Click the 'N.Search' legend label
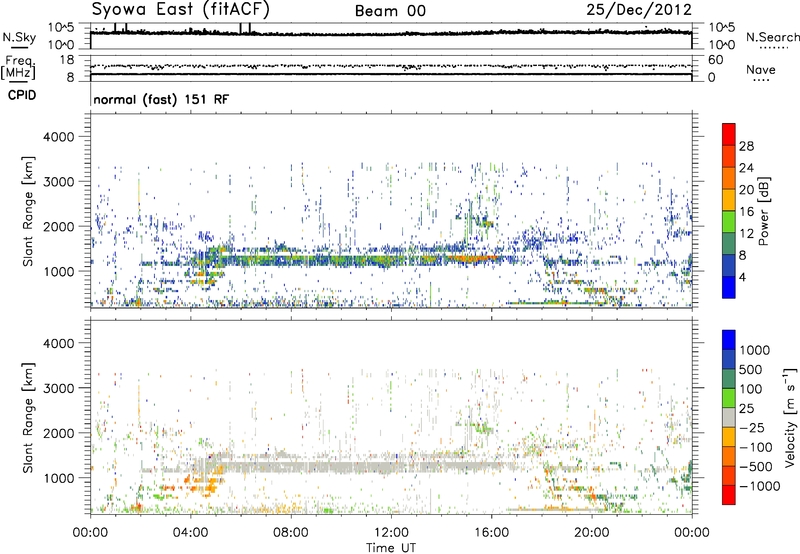This screenshot has height=554, width=800. click(x=773, y=37)
